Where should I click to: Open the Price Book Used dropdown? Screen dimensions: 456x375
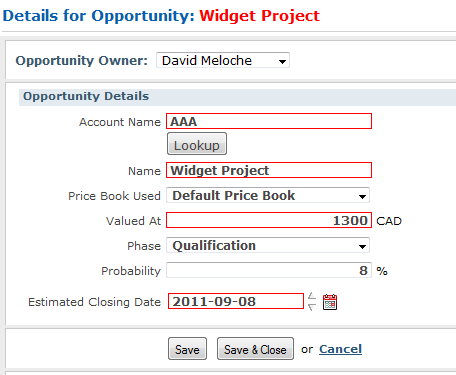[x=268, y=195]
